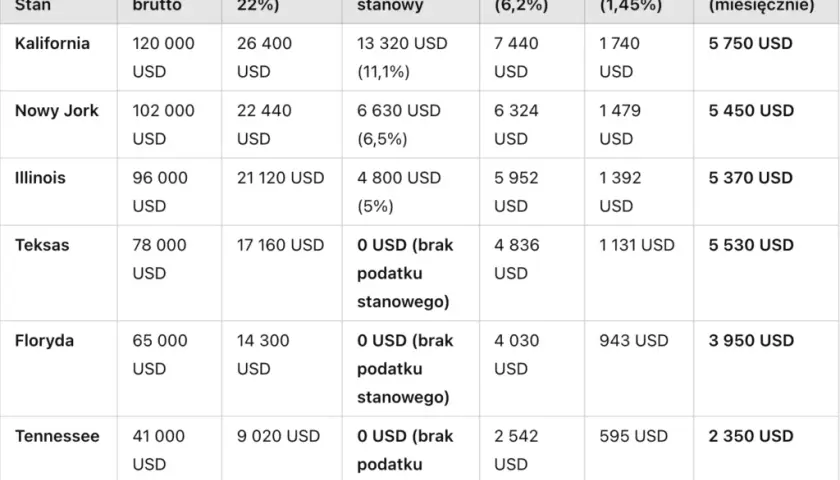The height and width of the screenshot is (480, 840).
Task: Click the 'stanowy' column header
Action: pos(390,6)
